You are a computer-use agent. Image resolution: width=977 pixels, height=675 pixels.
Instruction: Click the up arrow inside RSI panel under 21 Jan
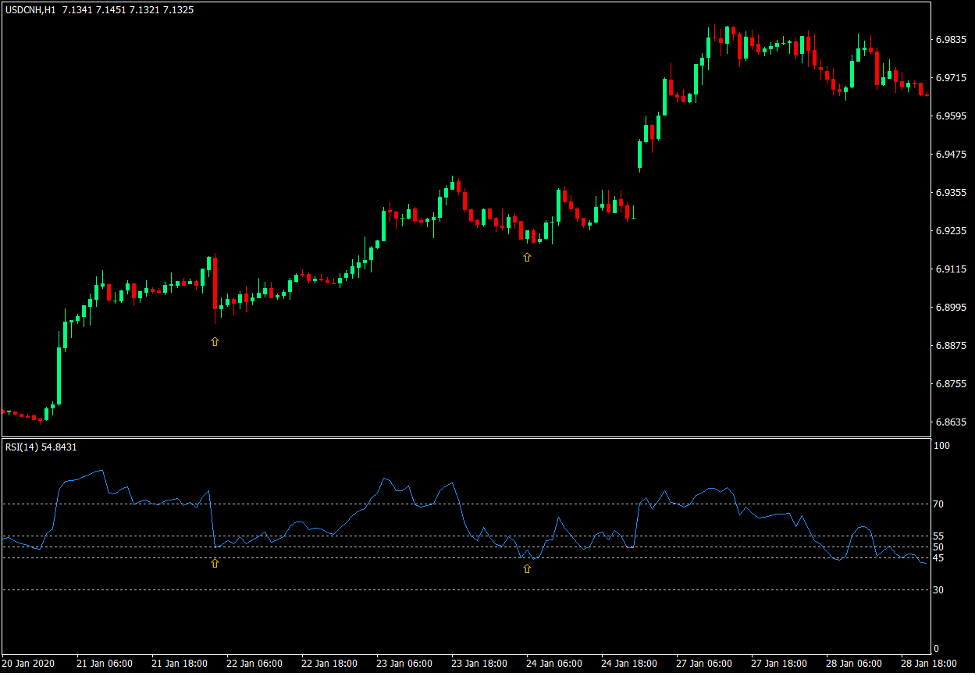(x=214, y=562)
